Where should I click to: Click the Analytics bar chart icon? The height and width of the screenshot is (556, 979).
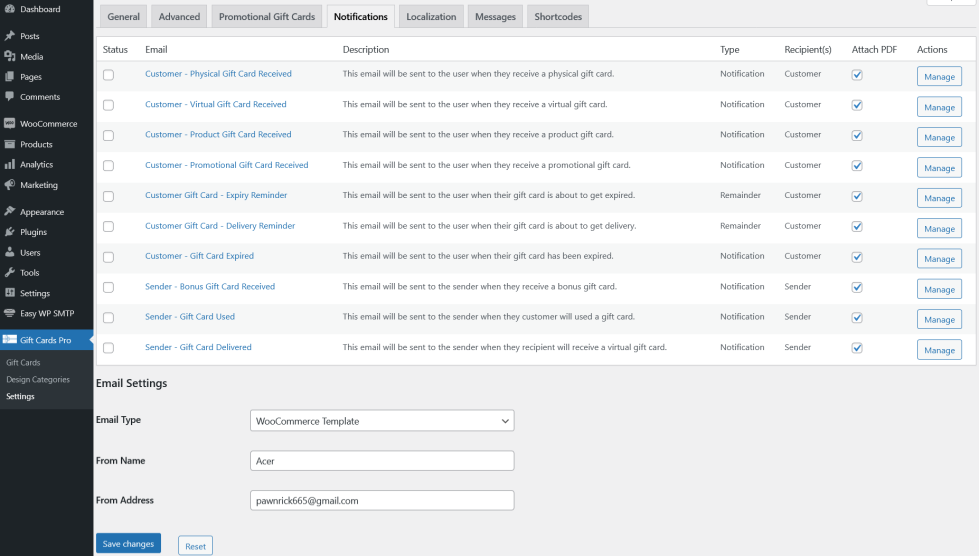coord(10,165)
